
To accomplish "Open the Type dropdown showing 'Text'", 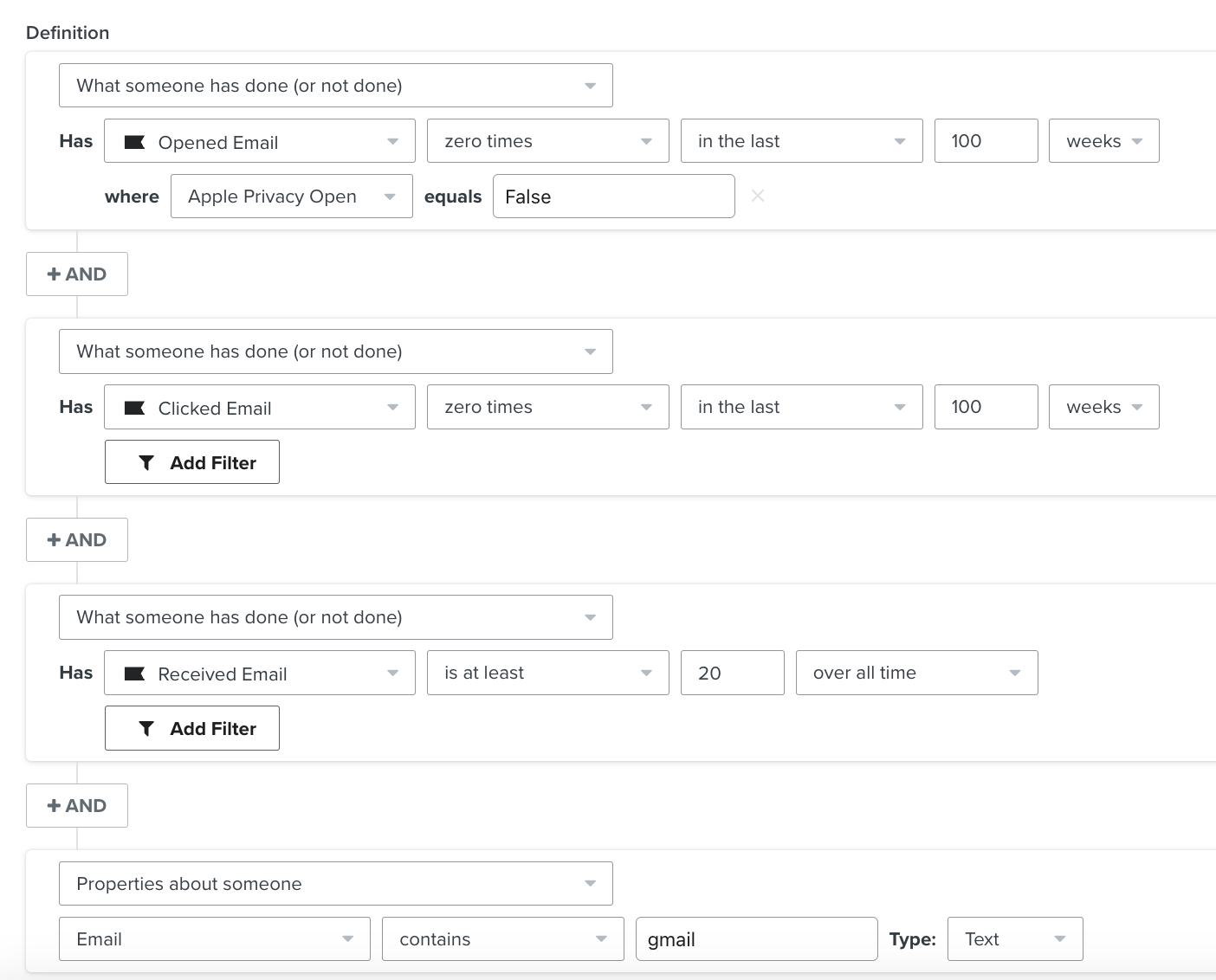I will (x=1014, y=938).
